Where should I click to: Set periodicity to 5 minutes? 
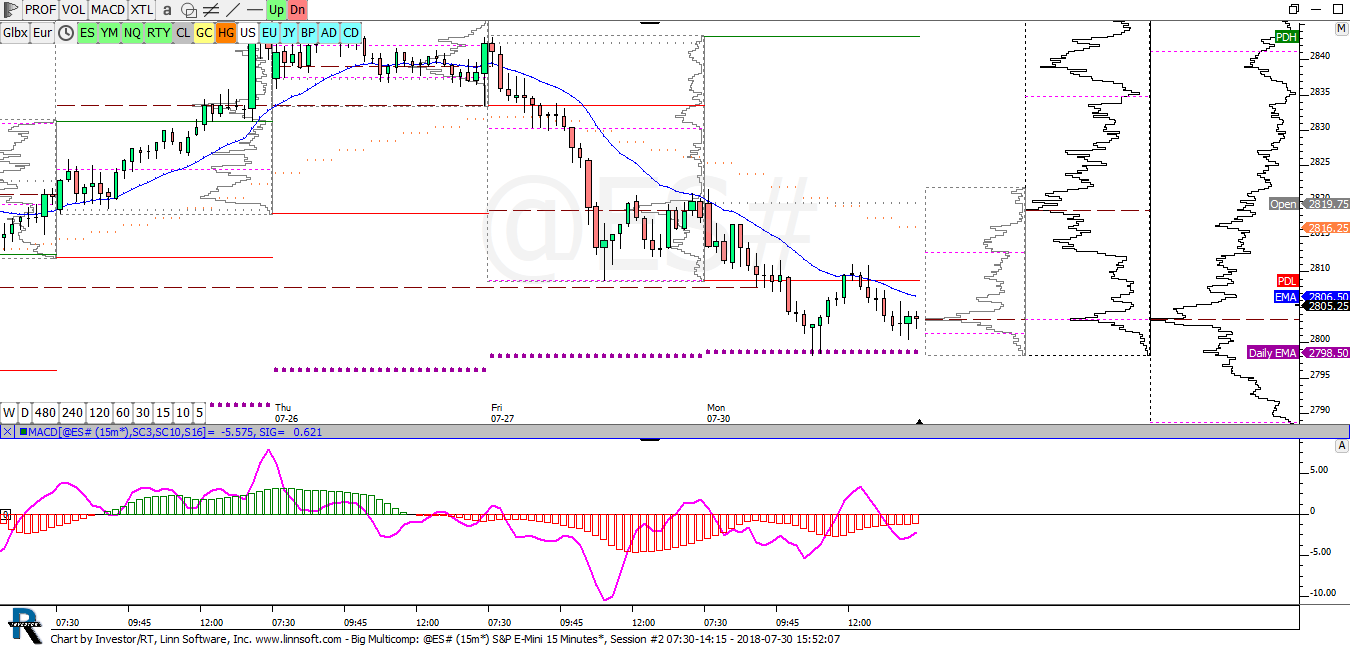(200, 412)
